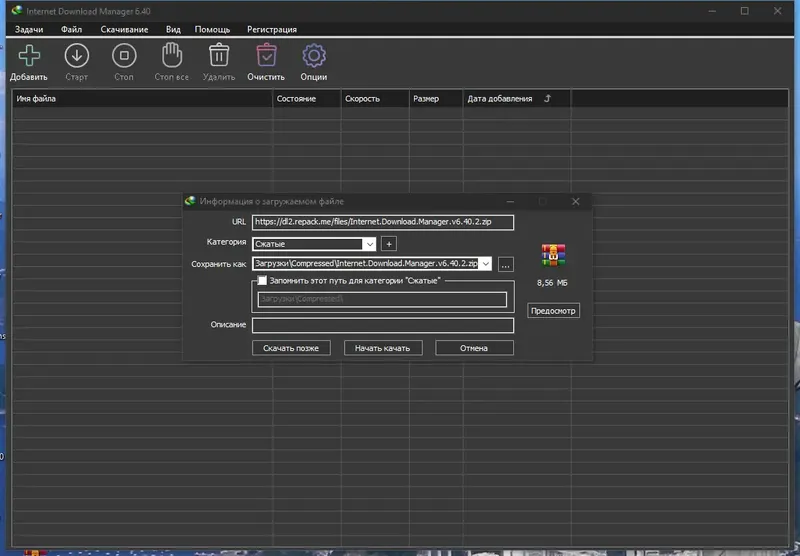Viewport: 800px width, 556px height.
Task: Click the URL input field
Action: pos(383,222)
